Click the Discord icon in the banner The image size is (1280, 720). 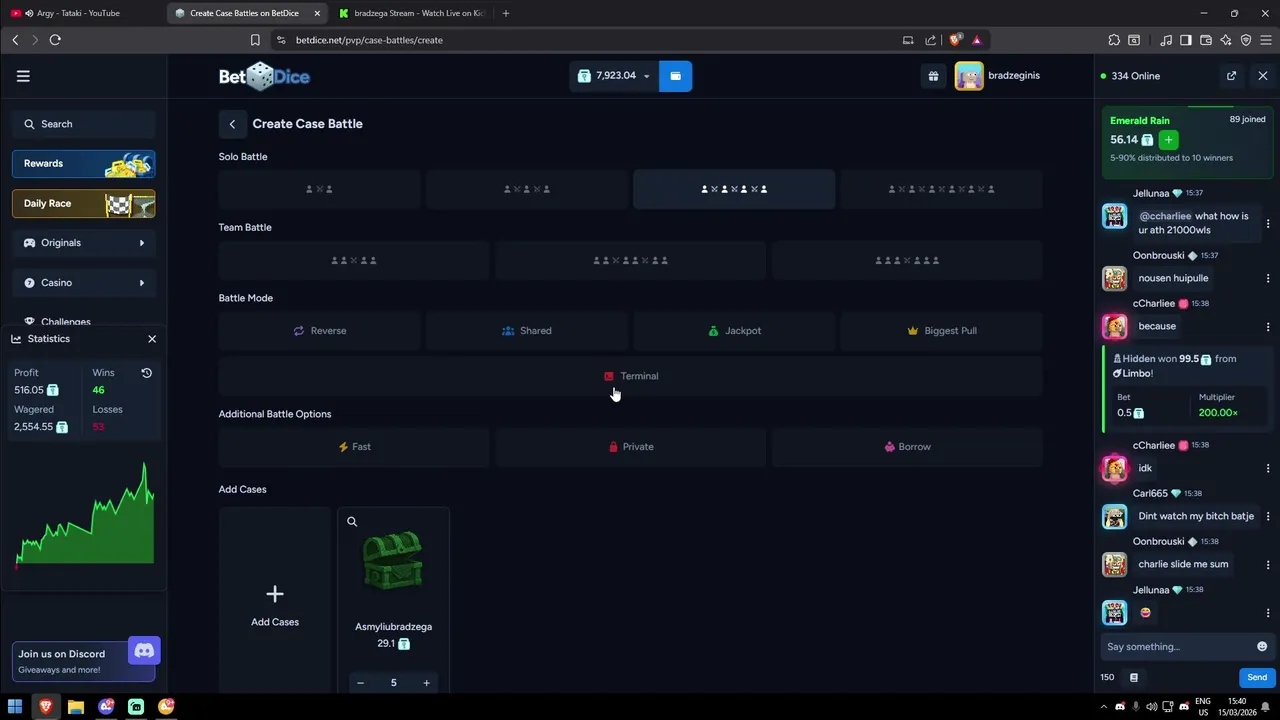144,651
